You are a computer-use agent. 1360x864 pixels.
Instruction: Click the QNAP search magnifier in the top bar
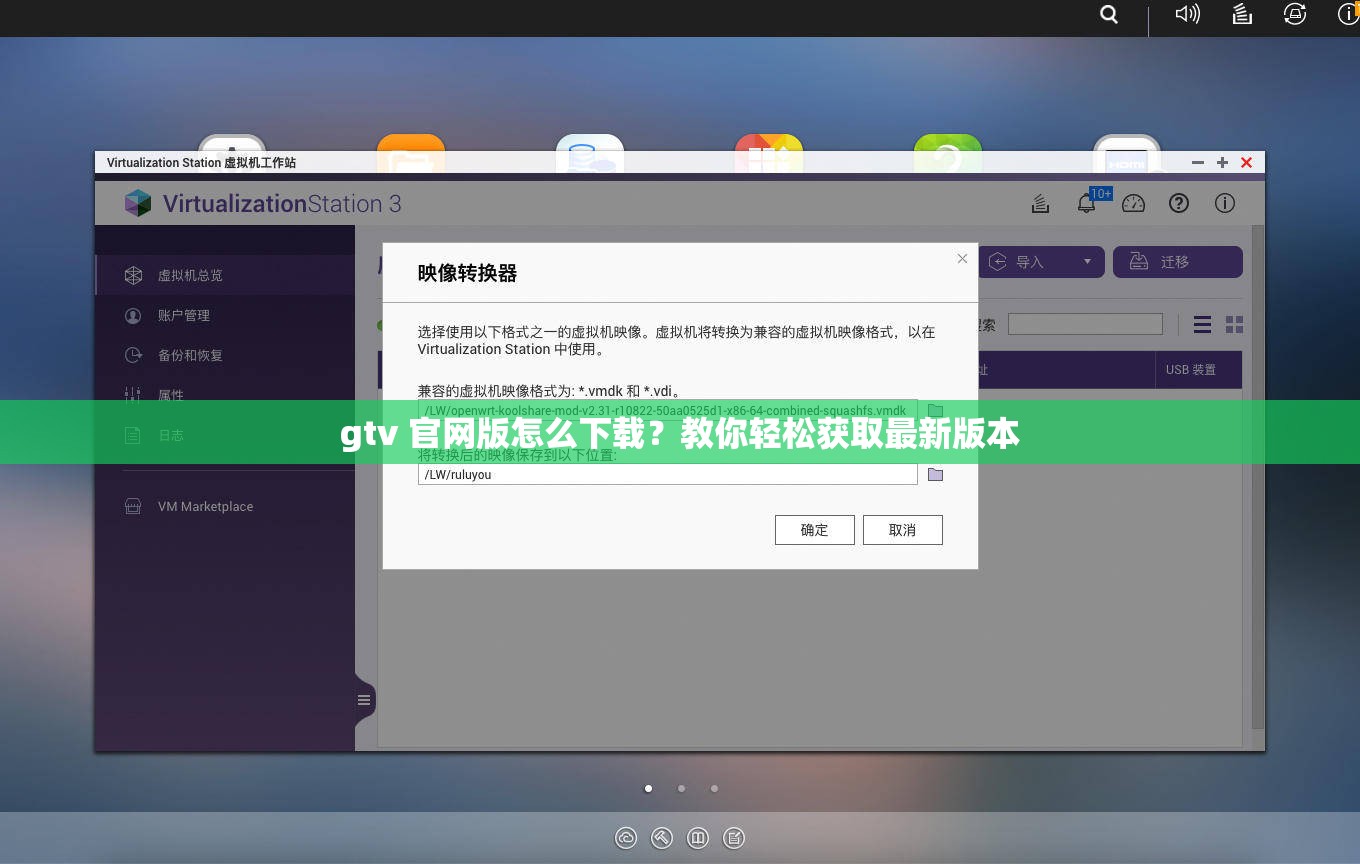click(1108, 14)
